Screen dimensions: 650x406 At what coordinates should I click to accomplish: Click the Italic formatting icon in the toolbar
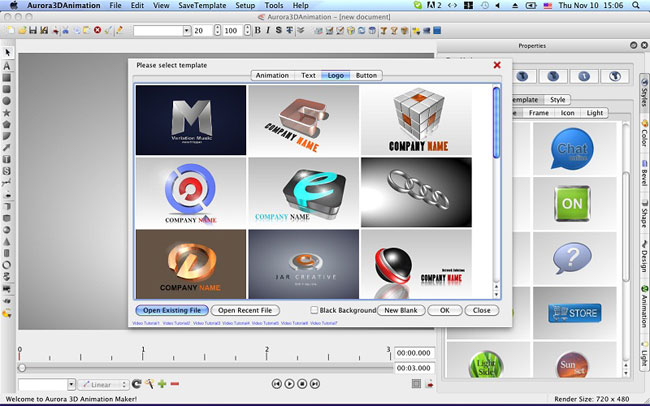267,31
